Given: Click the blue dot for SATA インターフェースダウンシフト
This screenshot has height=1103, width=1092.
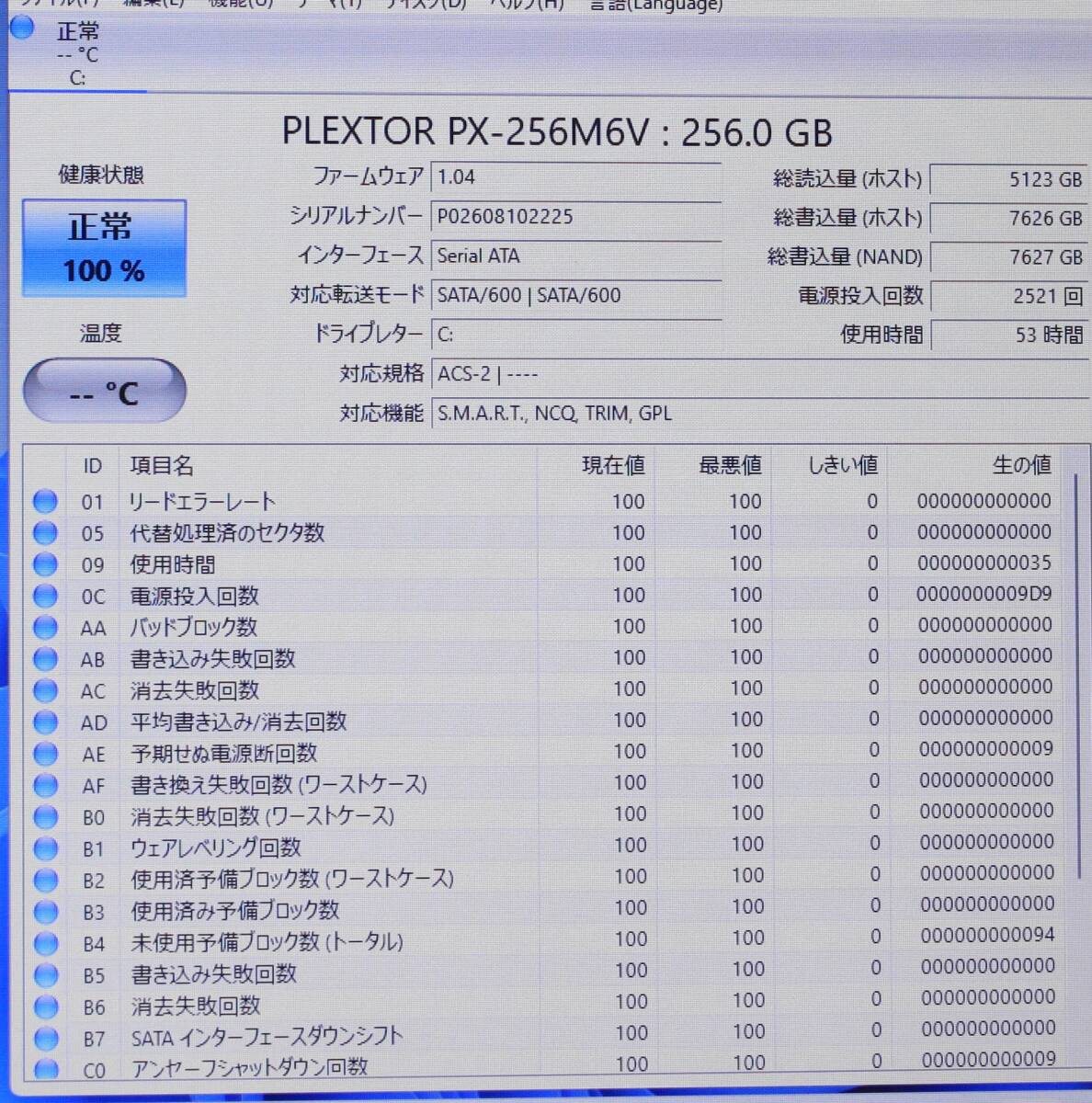Looking at the screenshot, I should click(45, 1035).
